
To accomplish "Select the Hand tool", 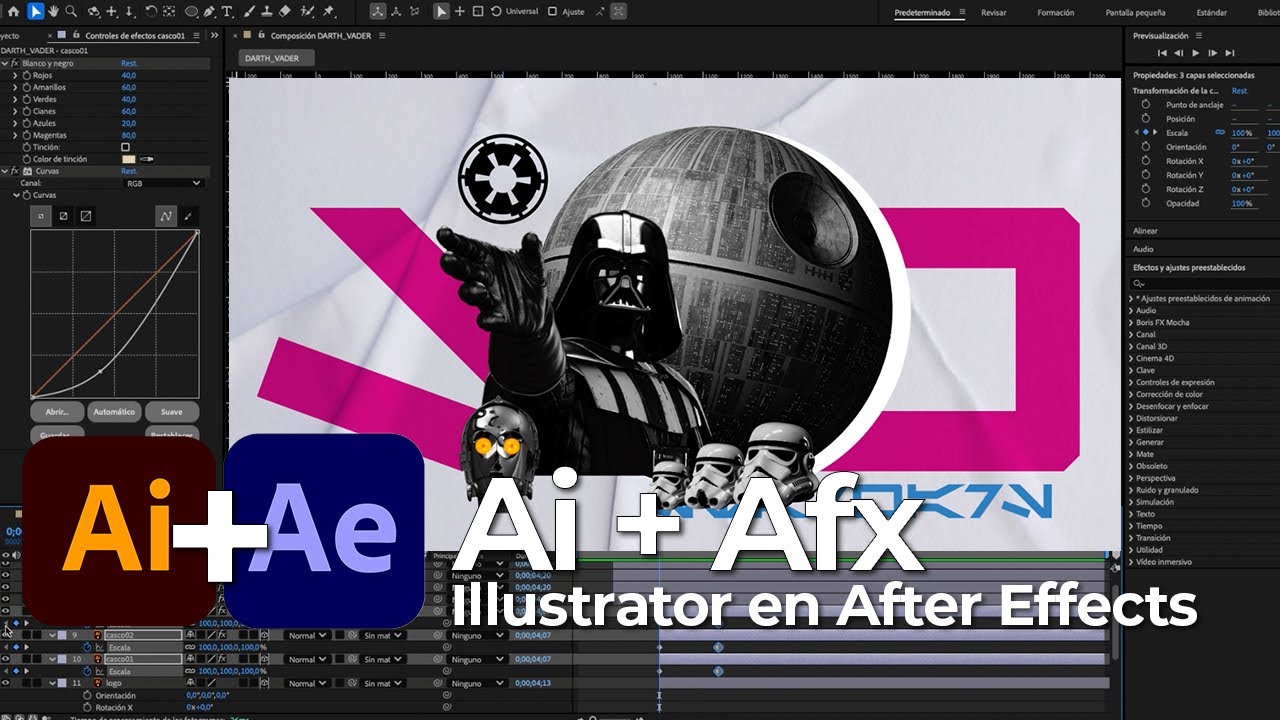I will (54, 12).
